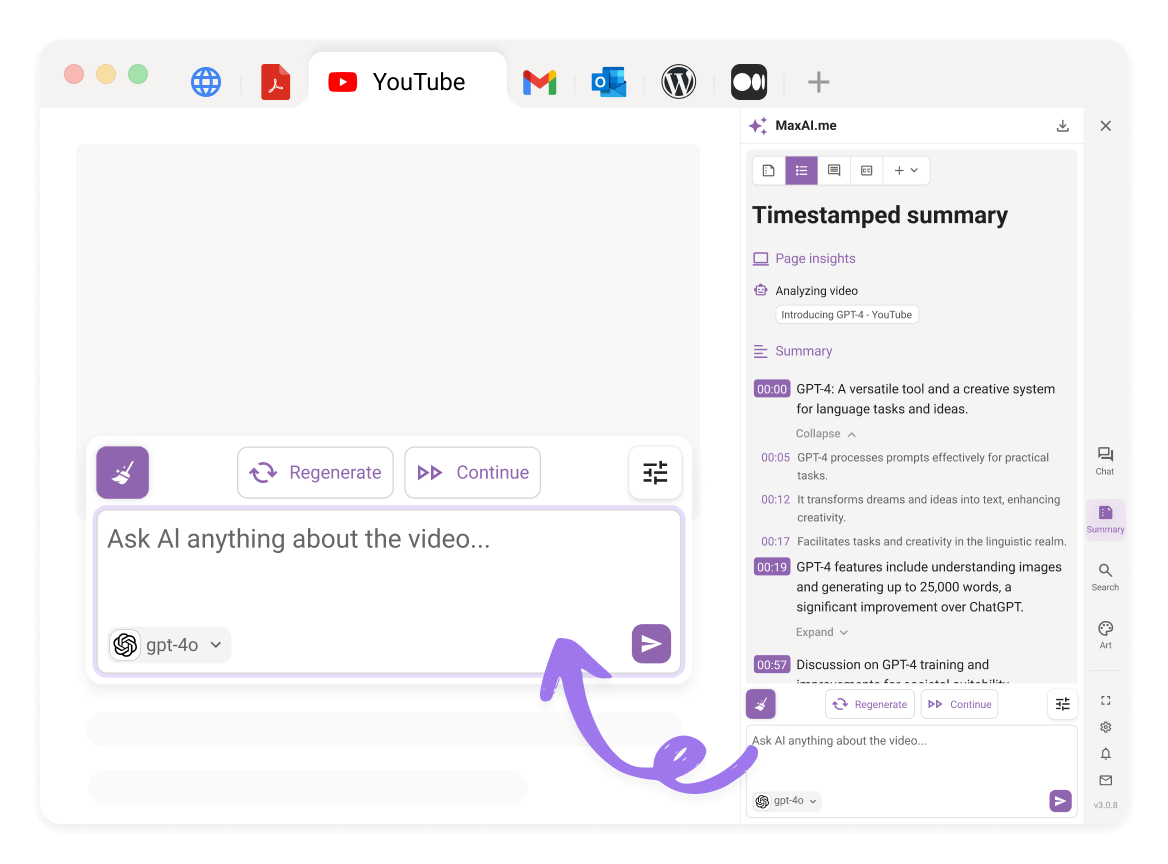Open the page summary document icon
This screenshot has height=864, width=1168.
pos(768,170)
